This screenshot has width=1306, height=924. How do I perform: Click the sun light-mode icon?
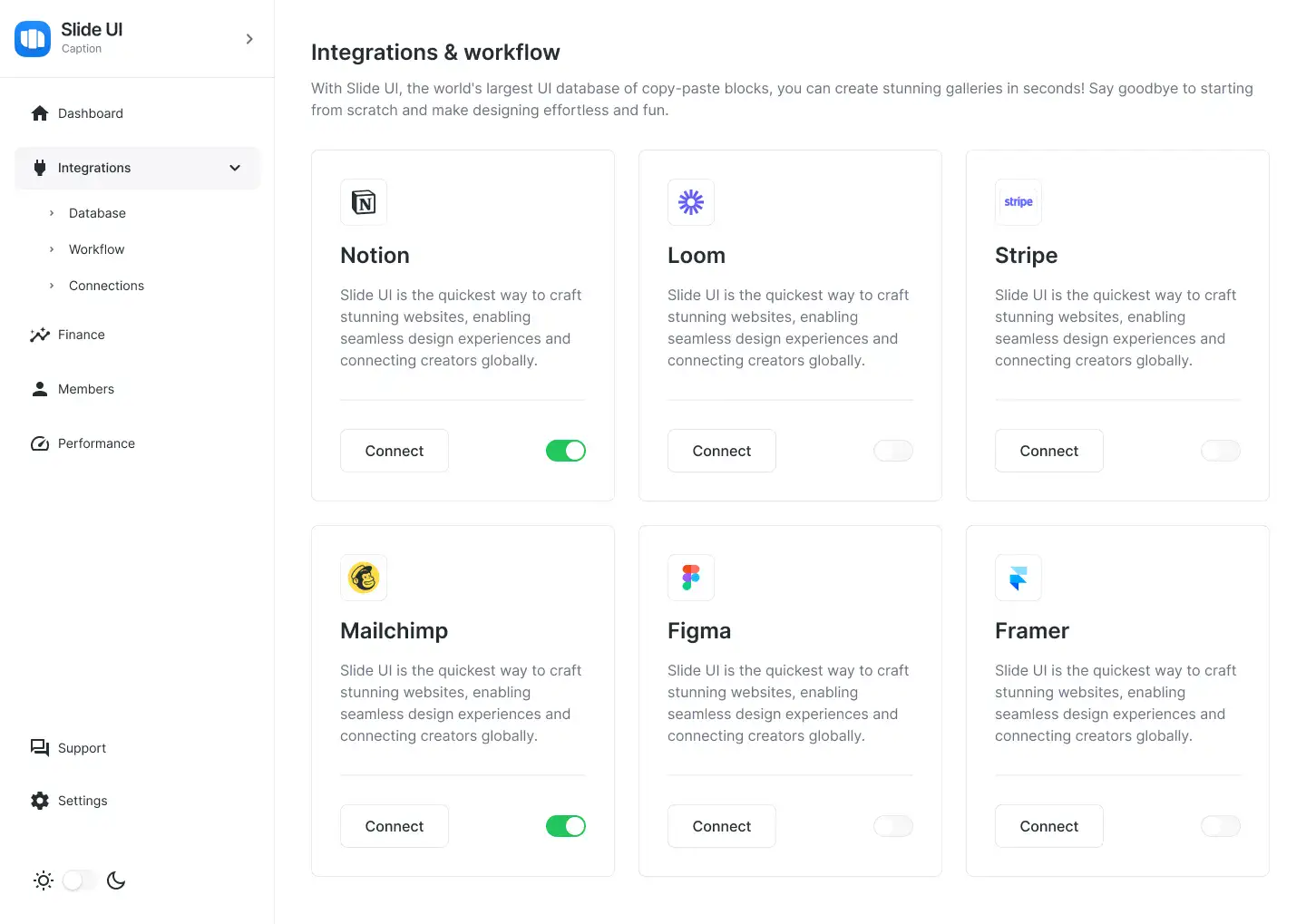pyautogui.click(x=44, y=880)
